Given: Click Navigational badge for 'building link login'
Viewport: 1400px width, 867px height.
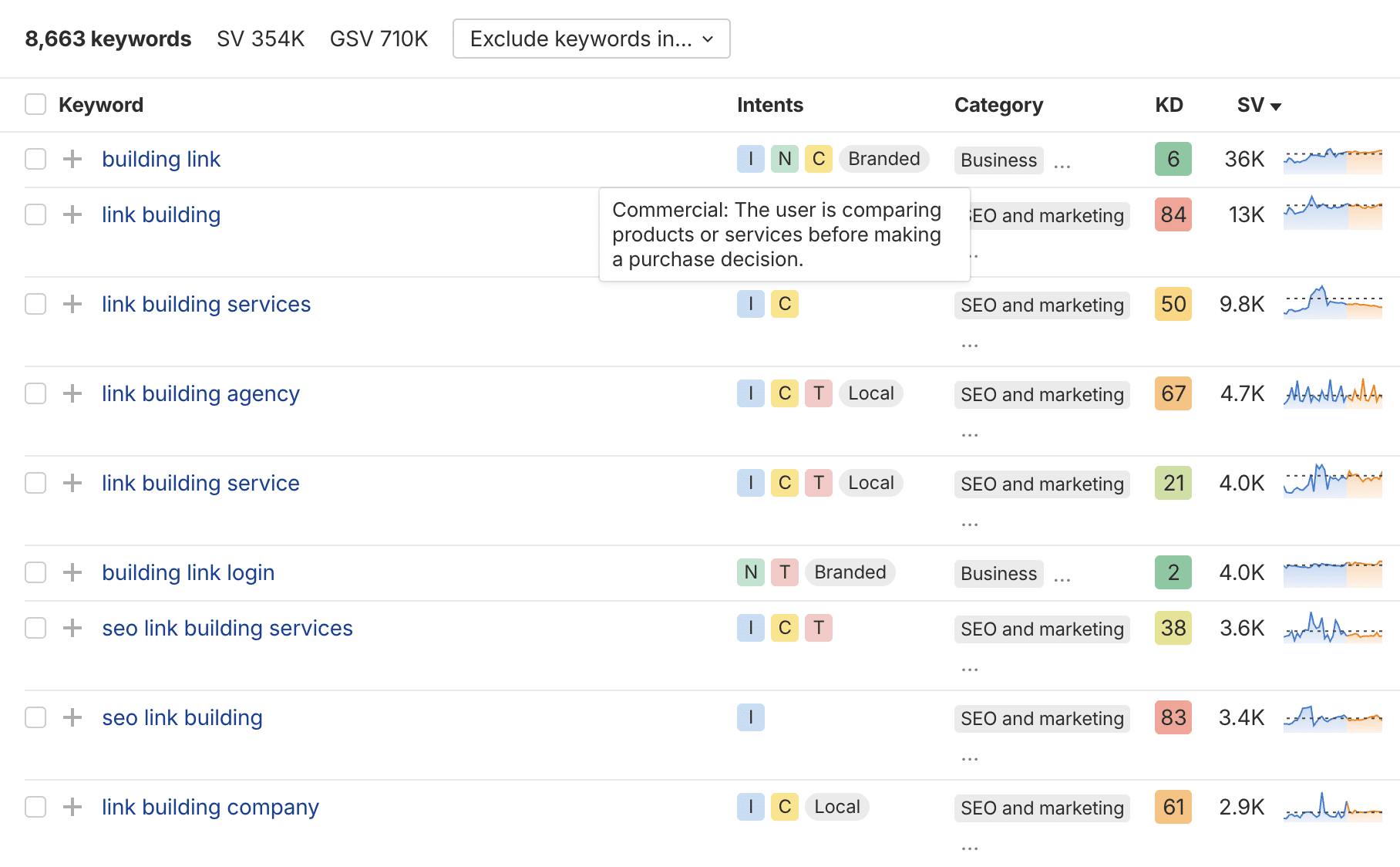Looking at the screenshot, I should [751, 572].
